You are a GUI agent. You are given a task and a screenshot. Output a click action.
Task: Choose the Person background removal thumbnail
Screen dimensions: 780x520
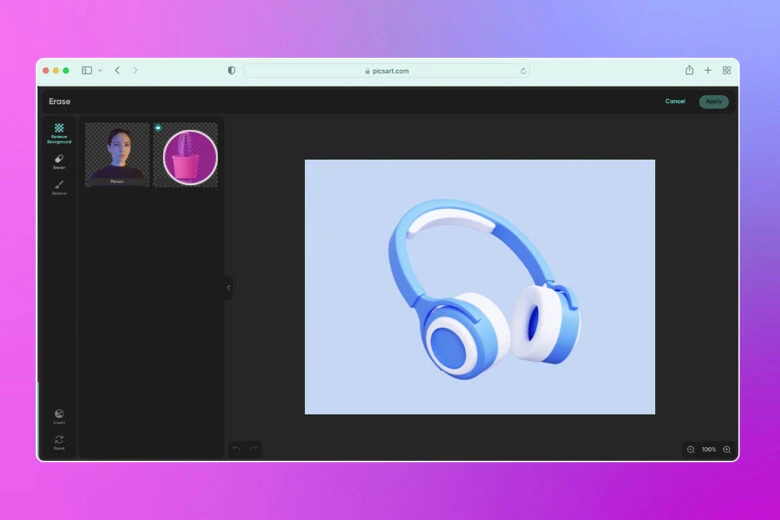click(x=117, y=155)
